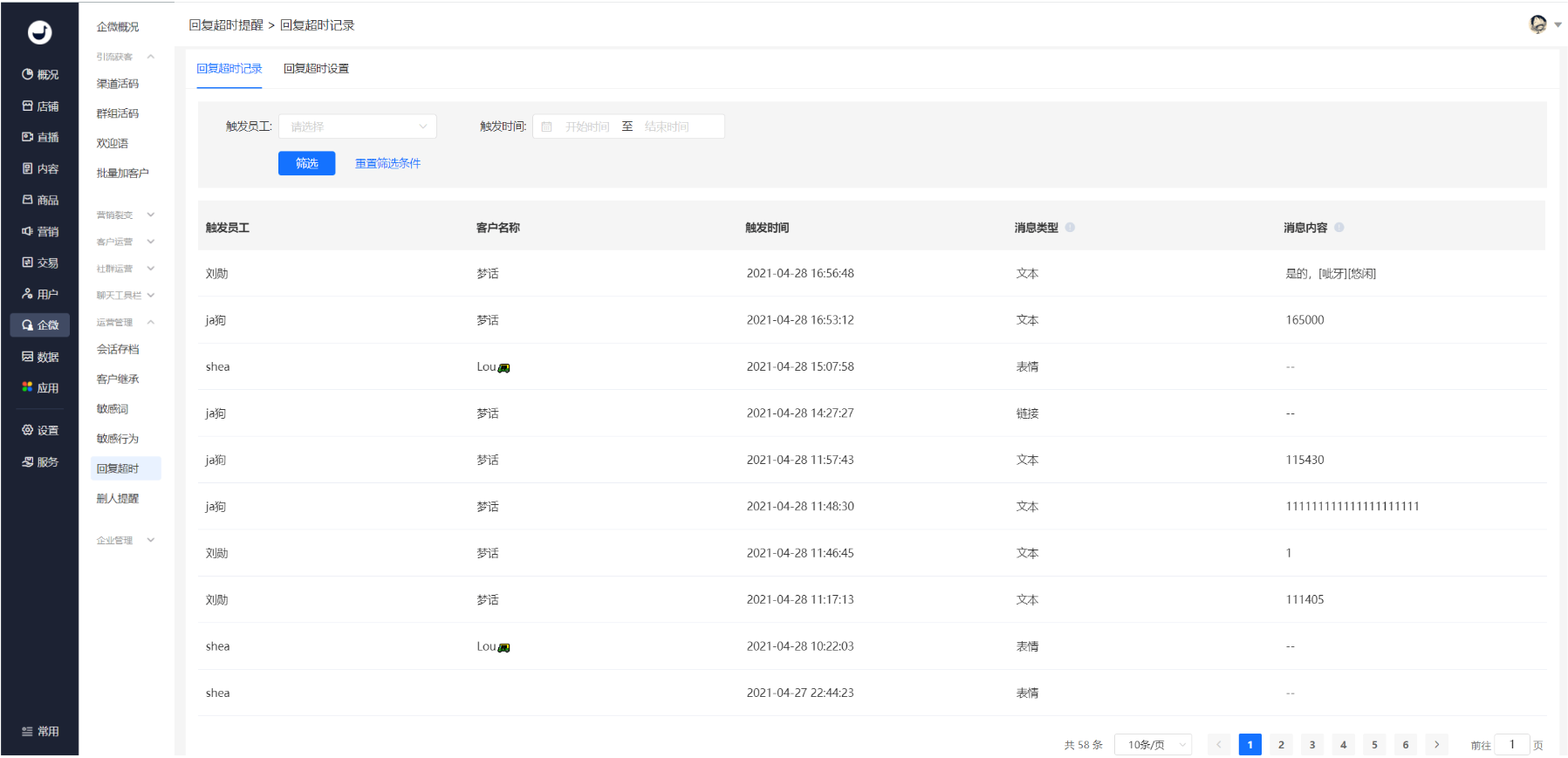Viewport: 1568px width, 758px height.
Task: Open 会话存档 in the submenu
Action: (x=118, y=350)
